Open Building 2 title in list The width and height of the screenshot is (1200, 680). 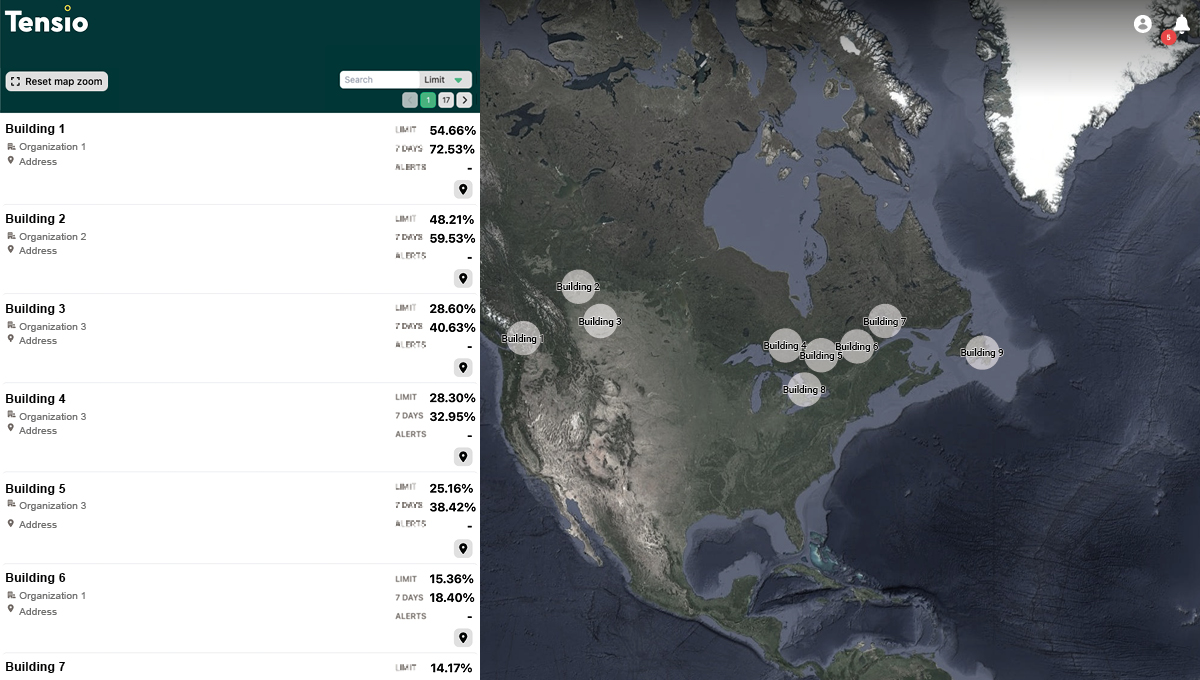[35, 218]
